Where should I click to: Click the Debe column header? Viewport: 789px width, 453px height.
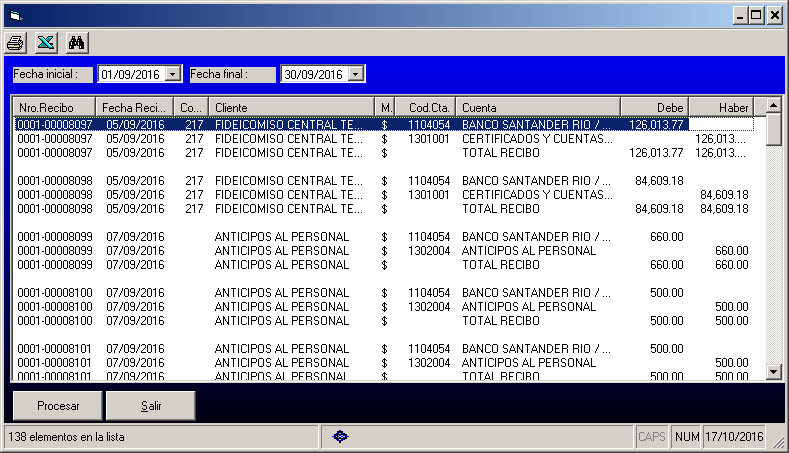tap(654, 107)
